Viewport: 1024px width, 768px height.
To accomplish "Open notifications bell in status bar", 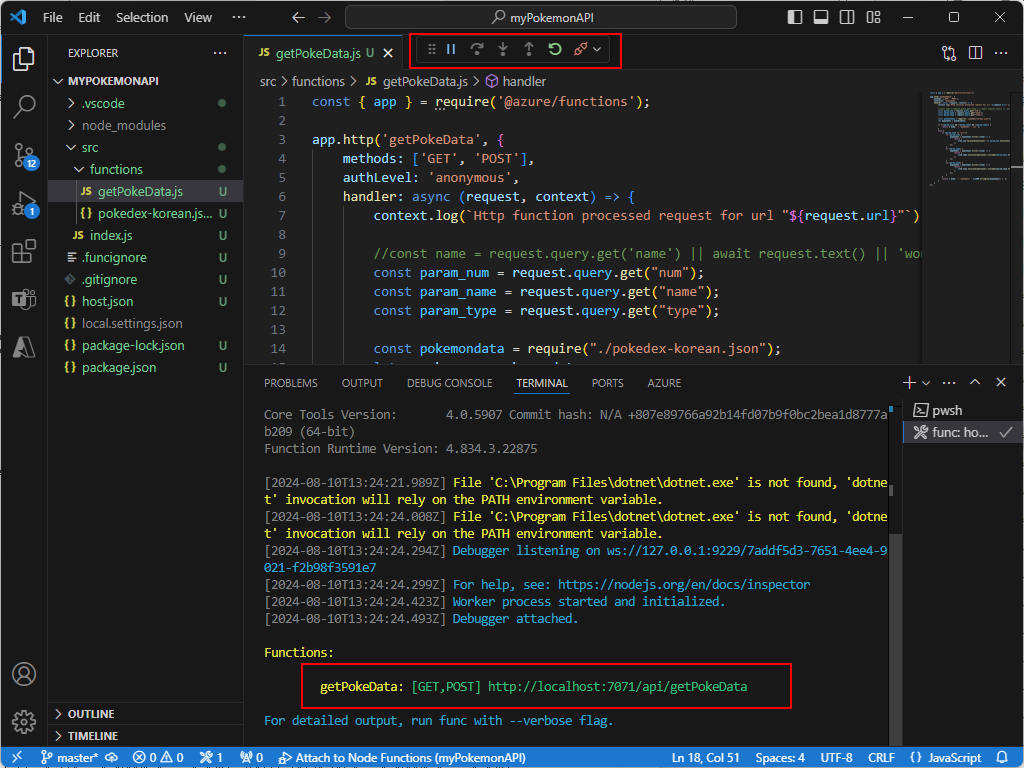I will pyautogui.click(x=1002, y=758).
